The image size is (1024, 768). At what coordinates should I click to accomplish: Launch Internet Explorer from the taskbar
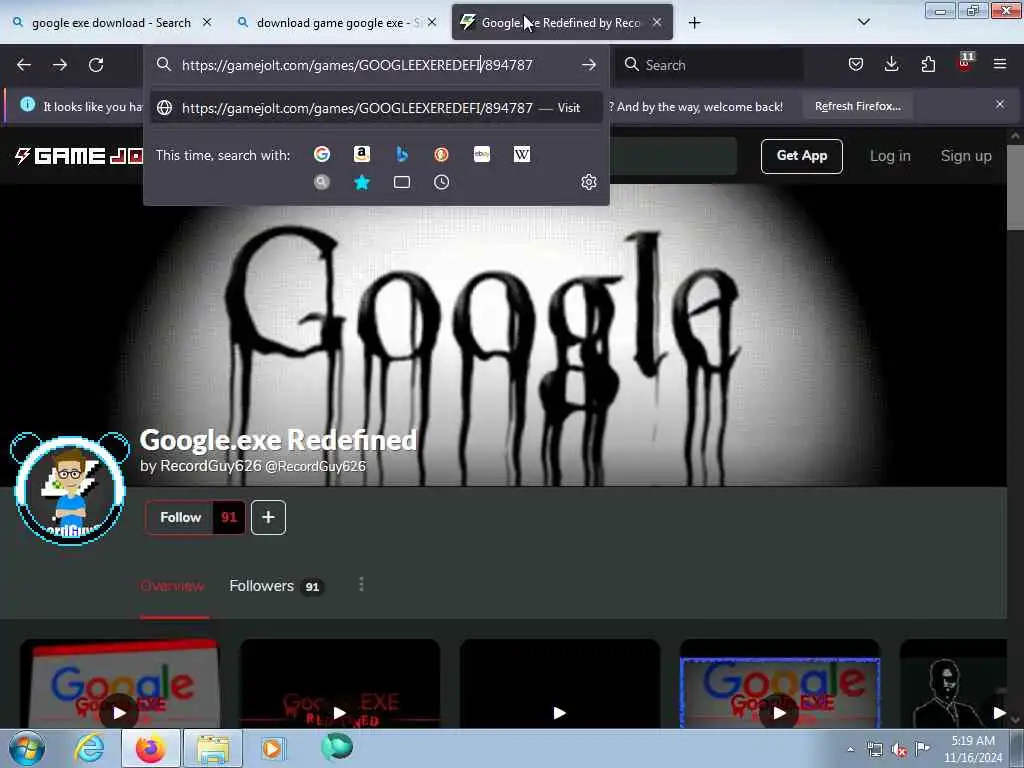(89, 748)
